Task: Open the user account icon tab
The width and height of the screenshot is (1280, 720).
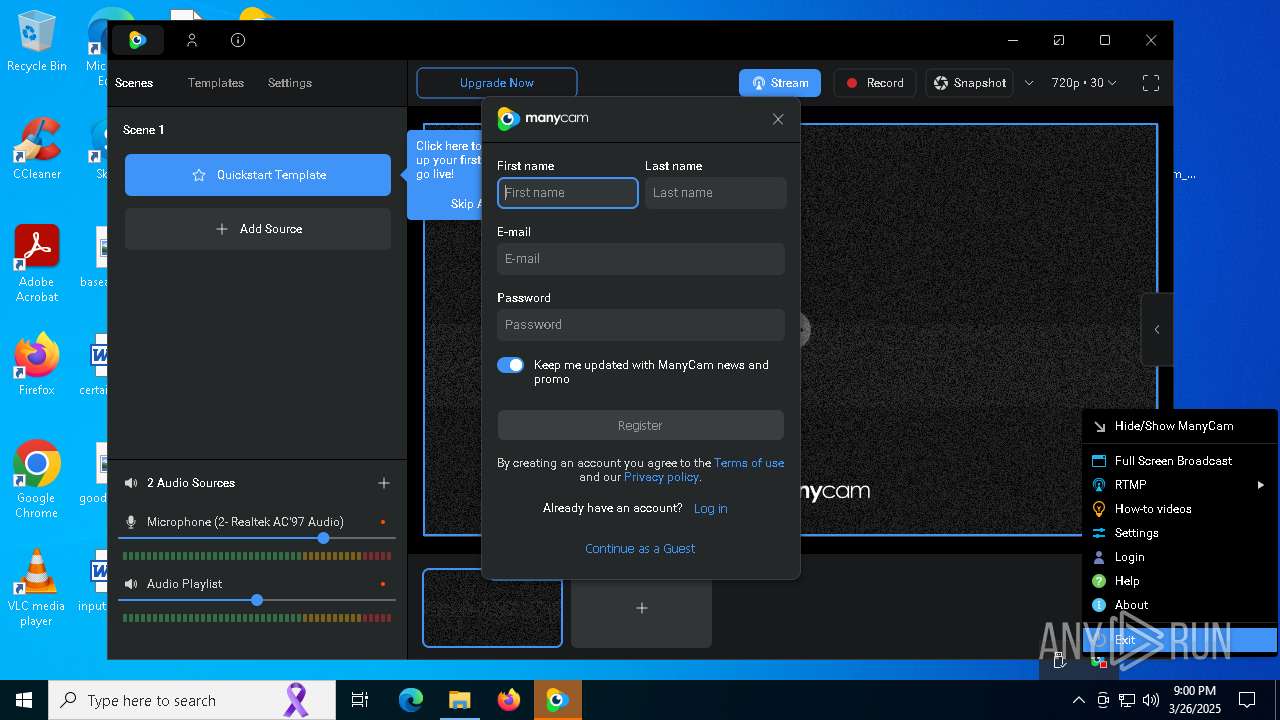Action: pyautogui.click(x=192, y=40)
